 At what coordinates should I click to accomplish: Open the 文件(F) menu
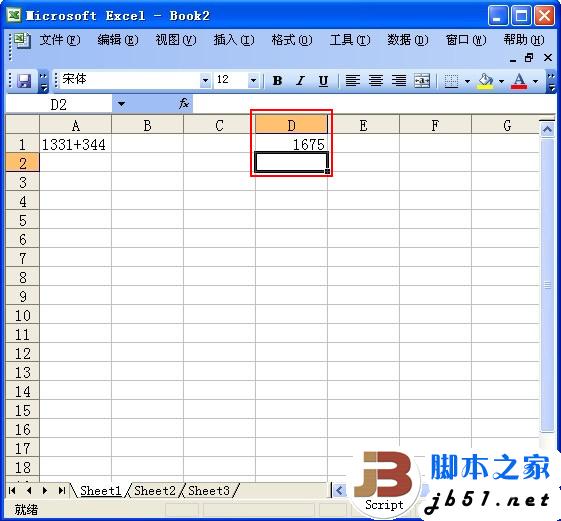pyautogui.click(x=60, y=40)
